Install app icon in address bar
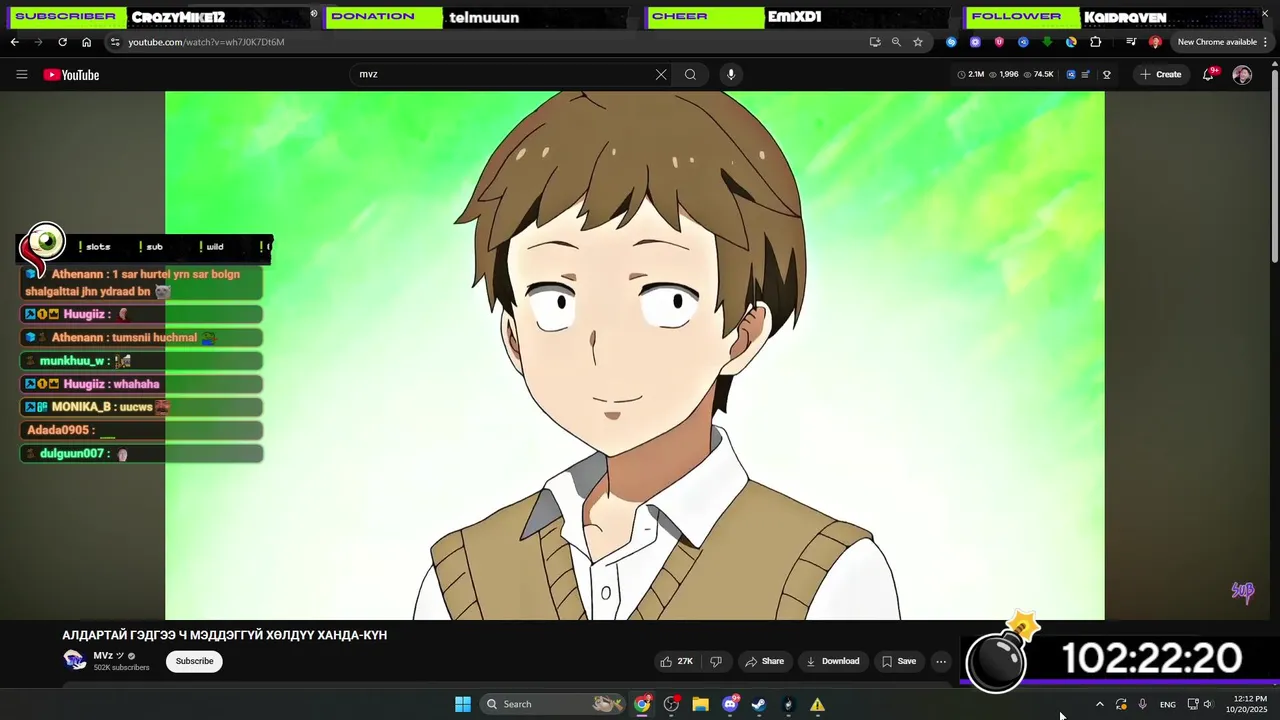Image resolution: width=1280 pixels, height=720 pixels. point(875,42)
